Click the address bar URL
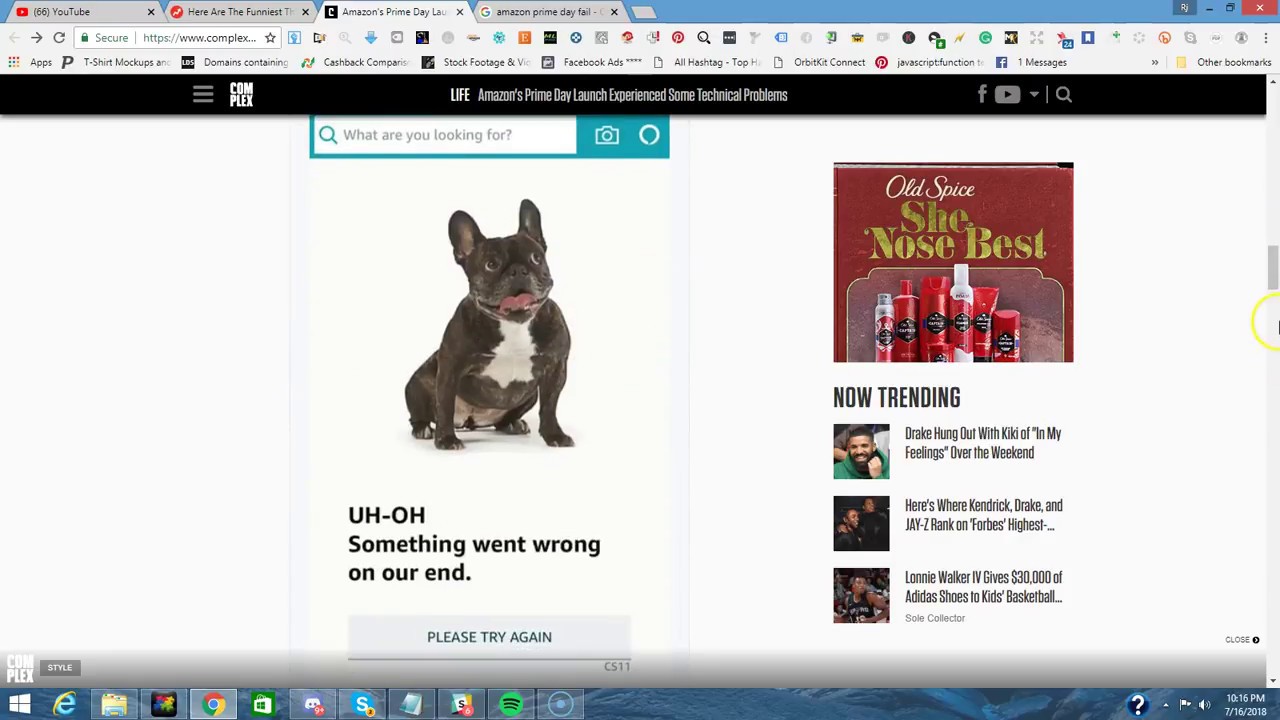1280x720 pixels. tap(199, 38)
